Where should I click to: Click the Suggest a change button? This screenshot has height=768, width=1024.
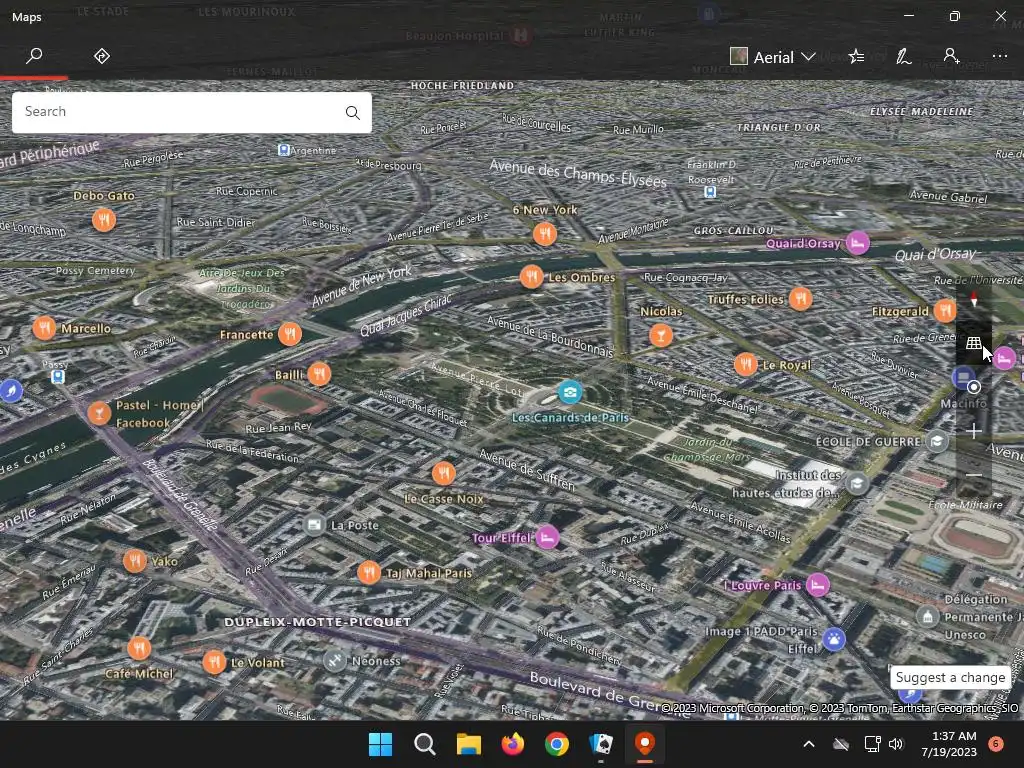pyautogui.click(x=950, y=677)
